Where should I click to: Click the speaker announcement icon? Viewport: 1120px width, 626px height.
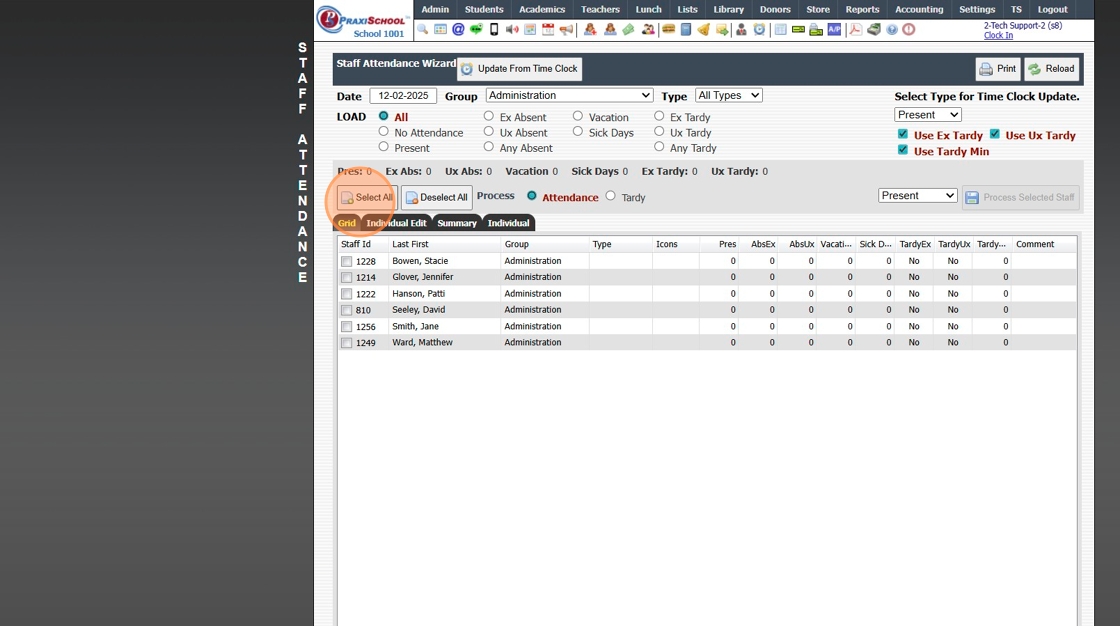[512, 29]
